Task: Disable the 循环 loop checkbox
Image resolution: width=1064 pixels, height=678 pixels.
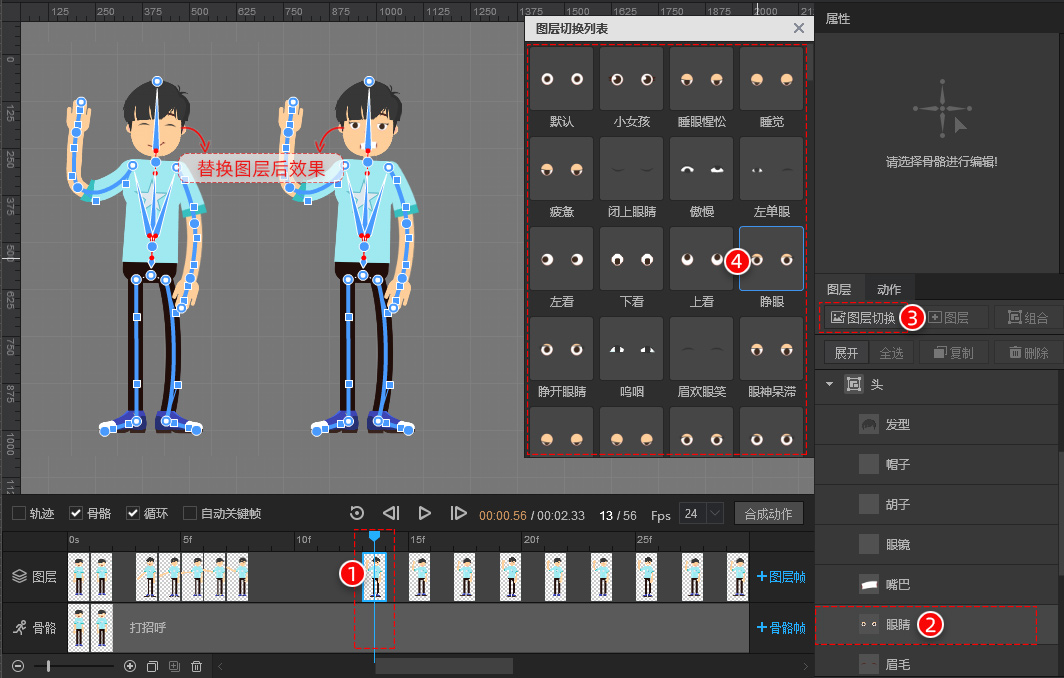Action: pos(133,513)
